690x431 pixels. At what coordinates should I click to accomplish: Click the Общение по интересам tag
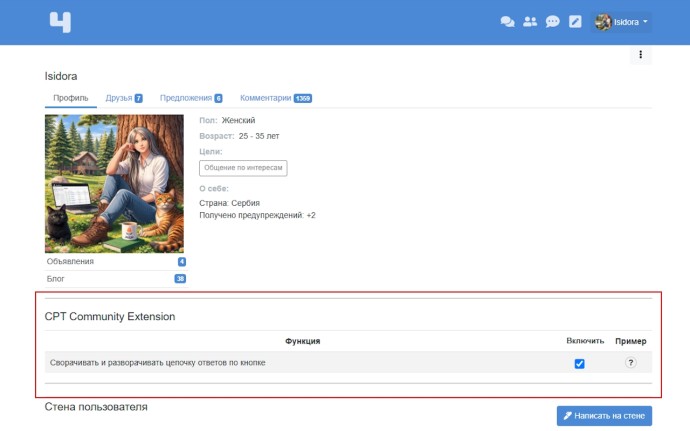[243, 168]
